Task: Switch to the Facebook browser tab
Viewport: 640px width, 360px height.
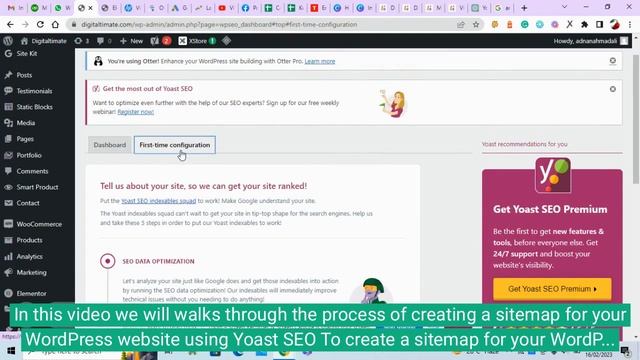Action: (249, 8)
